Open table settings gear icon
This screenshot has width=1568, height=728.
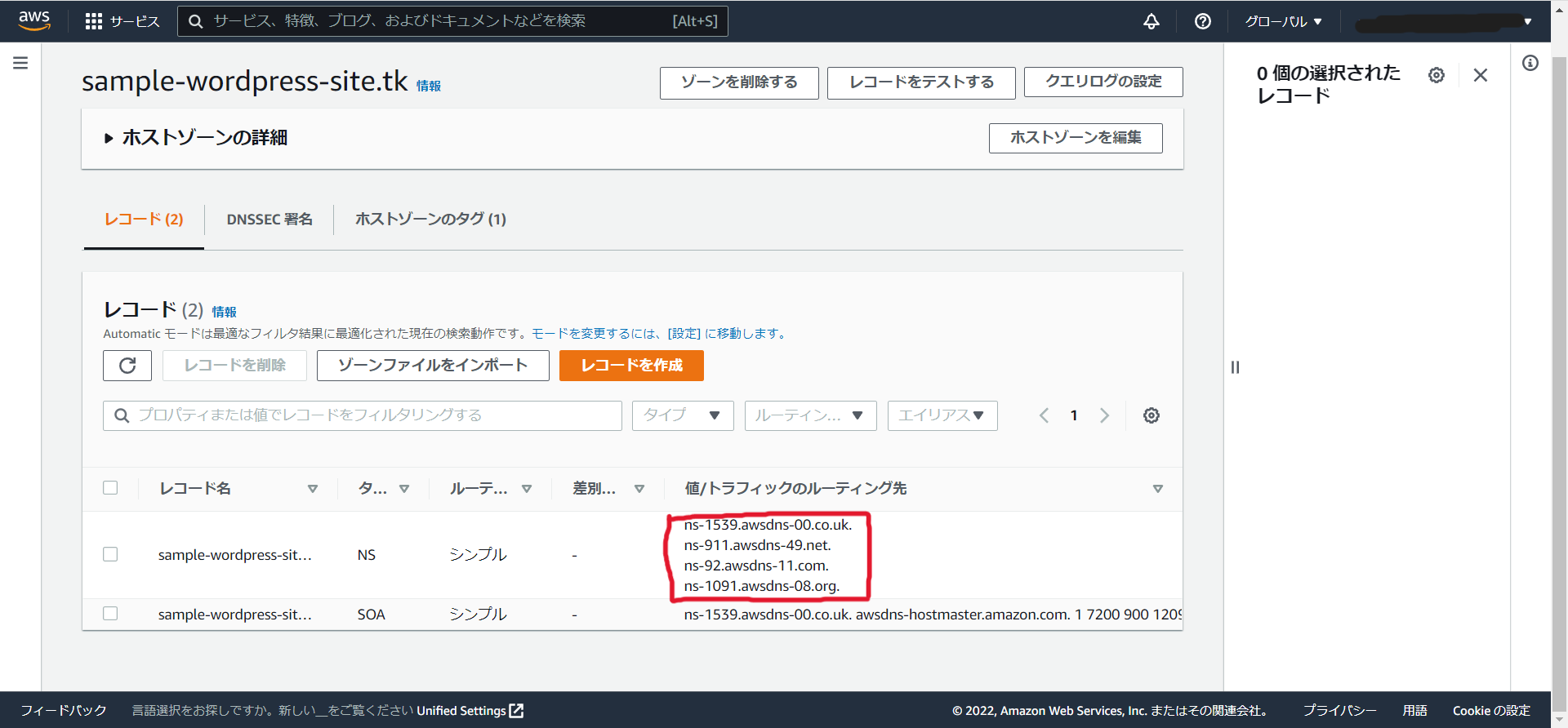[1151, 415]
